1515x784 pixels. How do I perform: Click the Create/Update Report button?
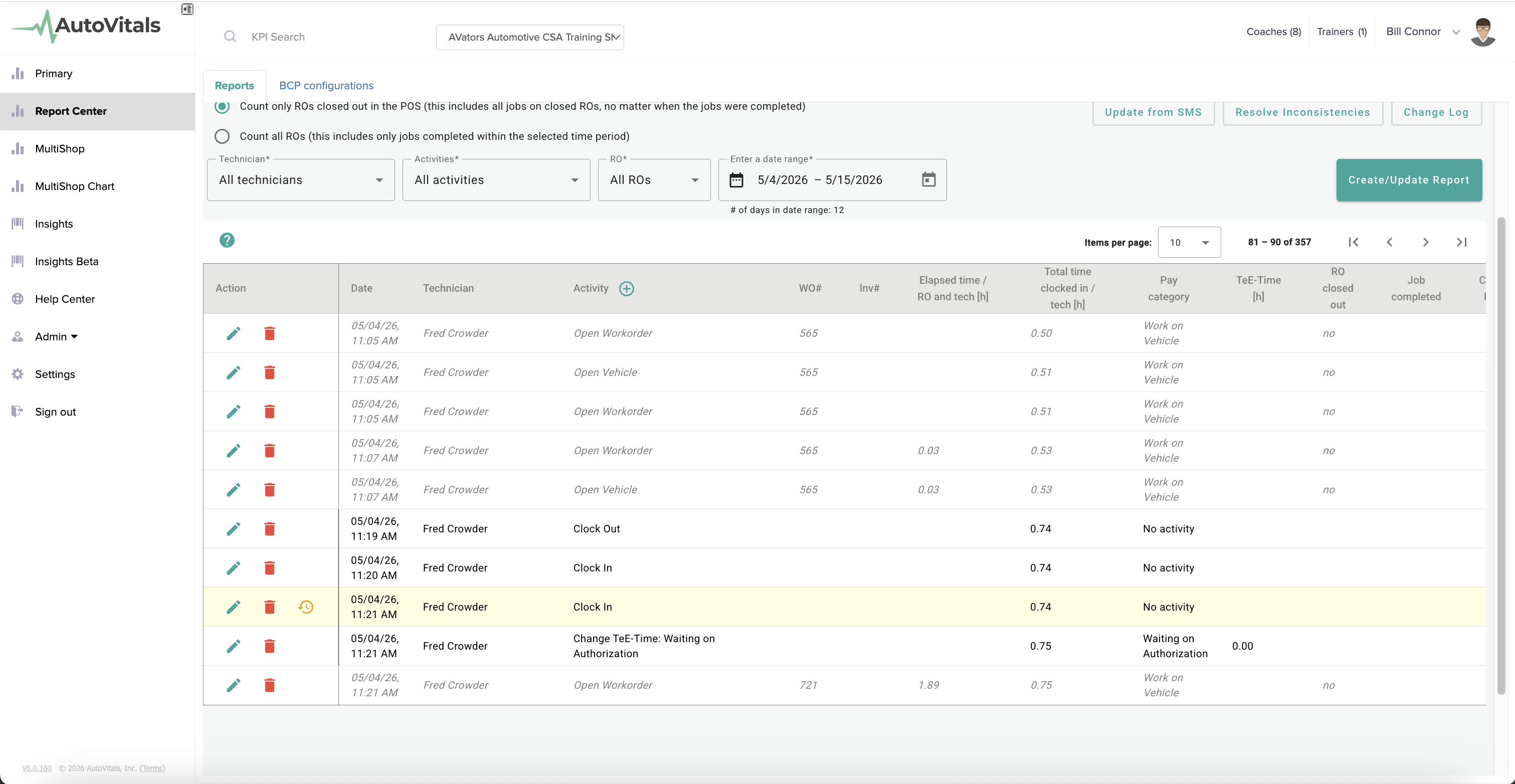tap(1409, 180)
